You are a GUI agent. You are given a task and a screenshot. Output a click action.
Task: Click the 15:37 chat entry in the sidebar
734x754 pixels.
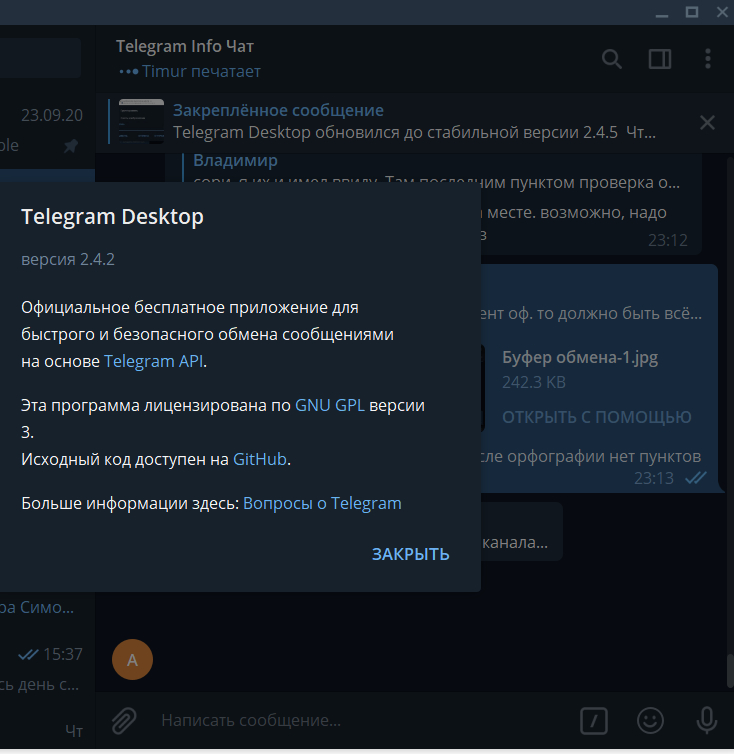[48, 668]
